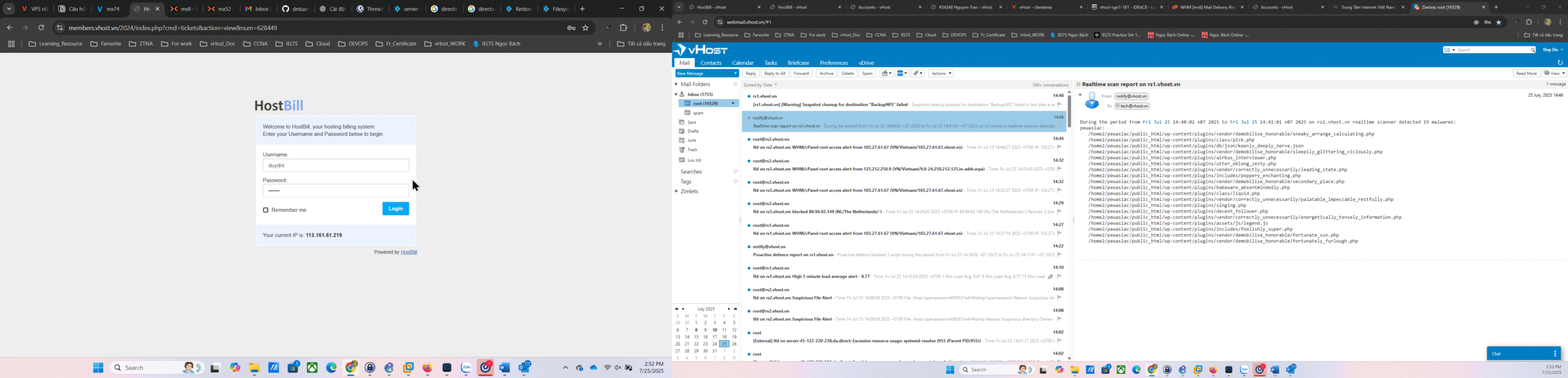Bookmark the HostBill page with star icon
The width and height of the screenshot is (1568, 378).
click(x=586, y=28)
